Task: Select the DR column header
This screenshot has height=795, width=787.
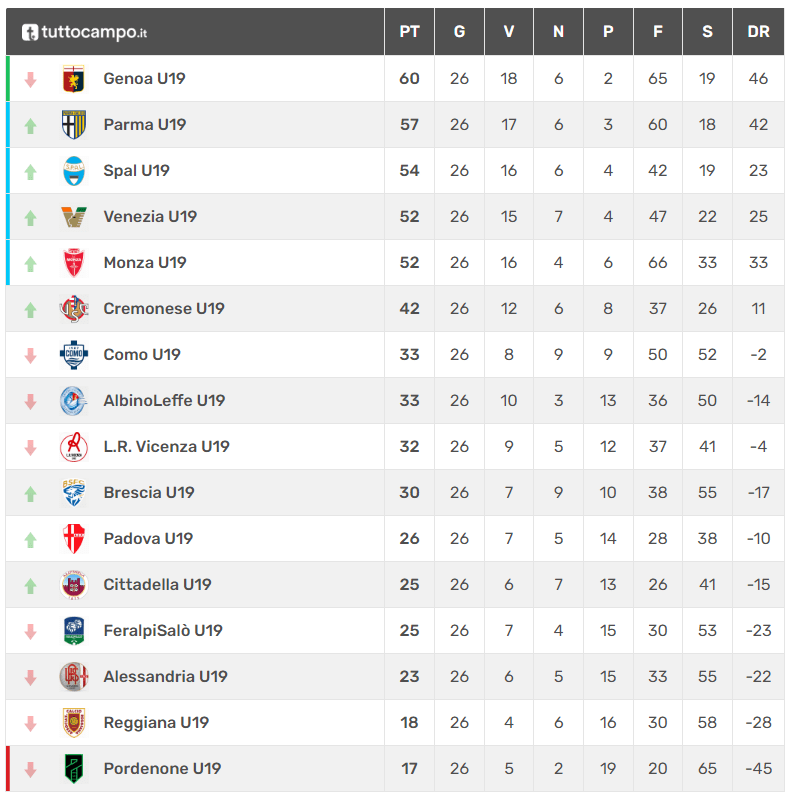Action: click(758, 31)
